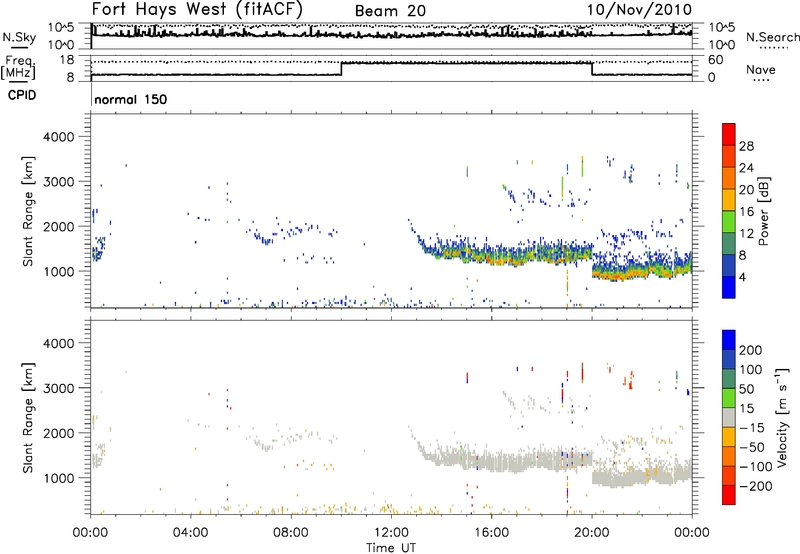800x554 pixels.
Task: Click the gray scatter band at 16:00 in velocity panel
Action: 491,462
